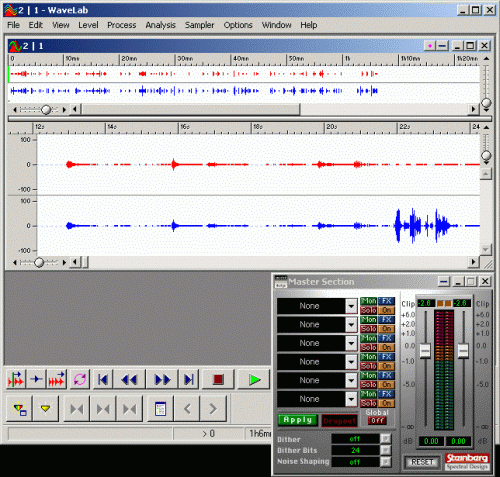Click the green Play button
The height and width of the screenshot is (477, 500).
pyautogui.click(x=254, y=379)
